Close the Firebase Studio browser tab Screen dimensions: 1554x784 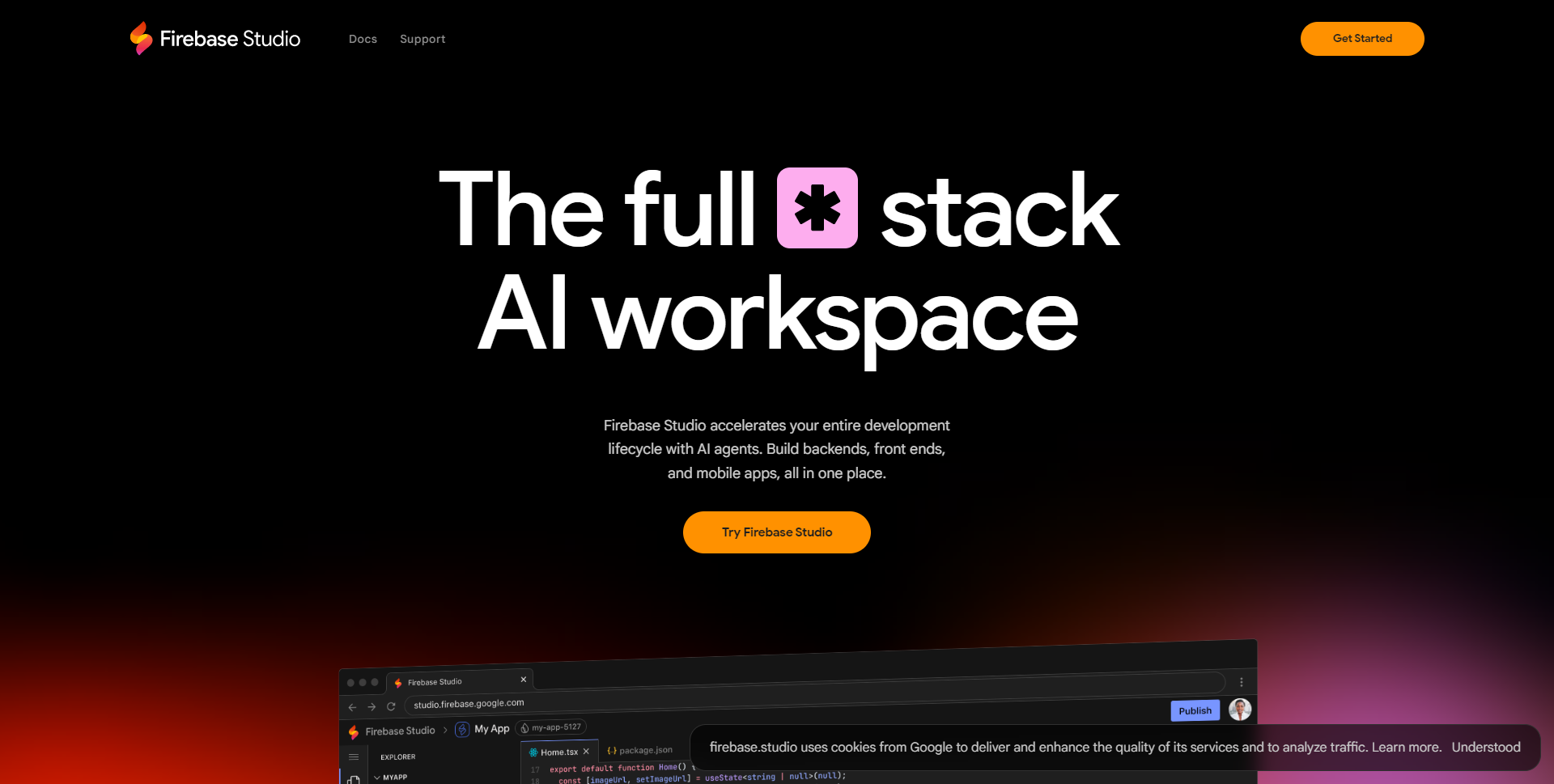[524, 680]
